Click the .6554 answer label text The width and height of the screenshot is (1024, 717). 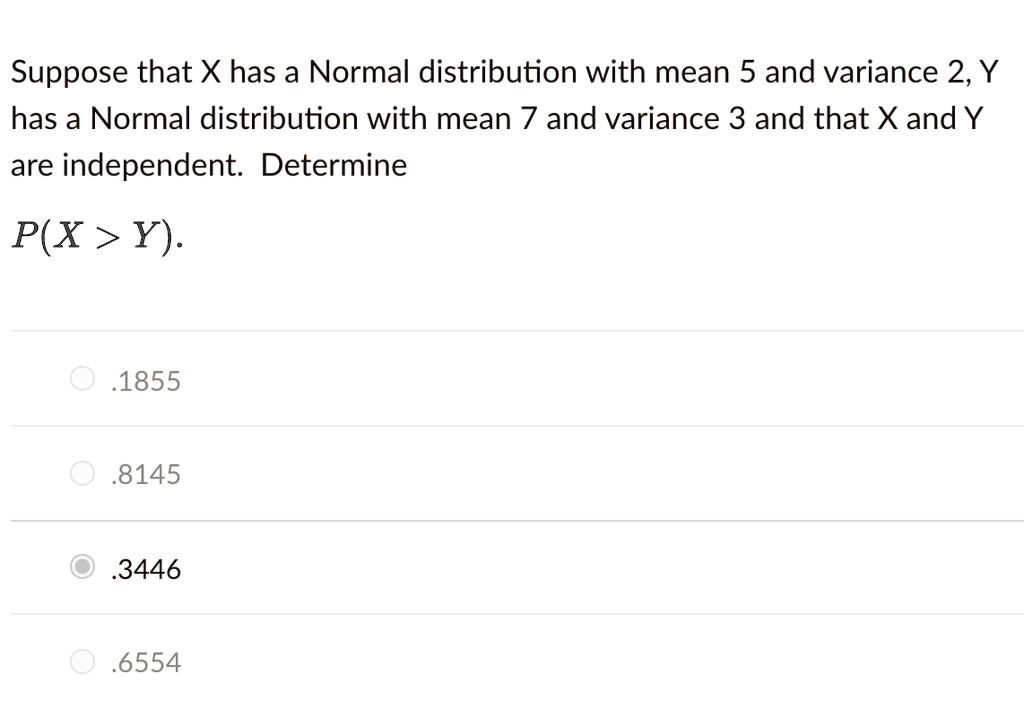(146, 662)
